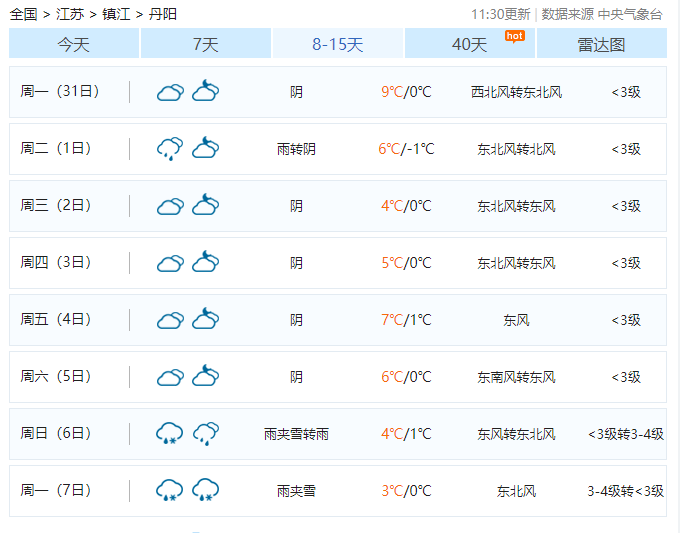Select the 周四（3日） date label

[x=56, y=262]
